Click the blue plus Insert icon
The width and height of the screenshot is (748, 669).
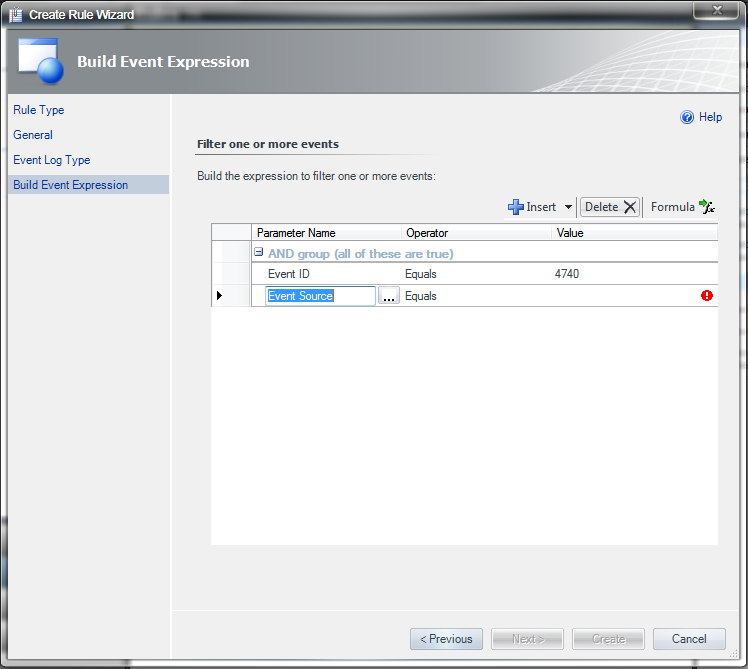pos(516,207)
